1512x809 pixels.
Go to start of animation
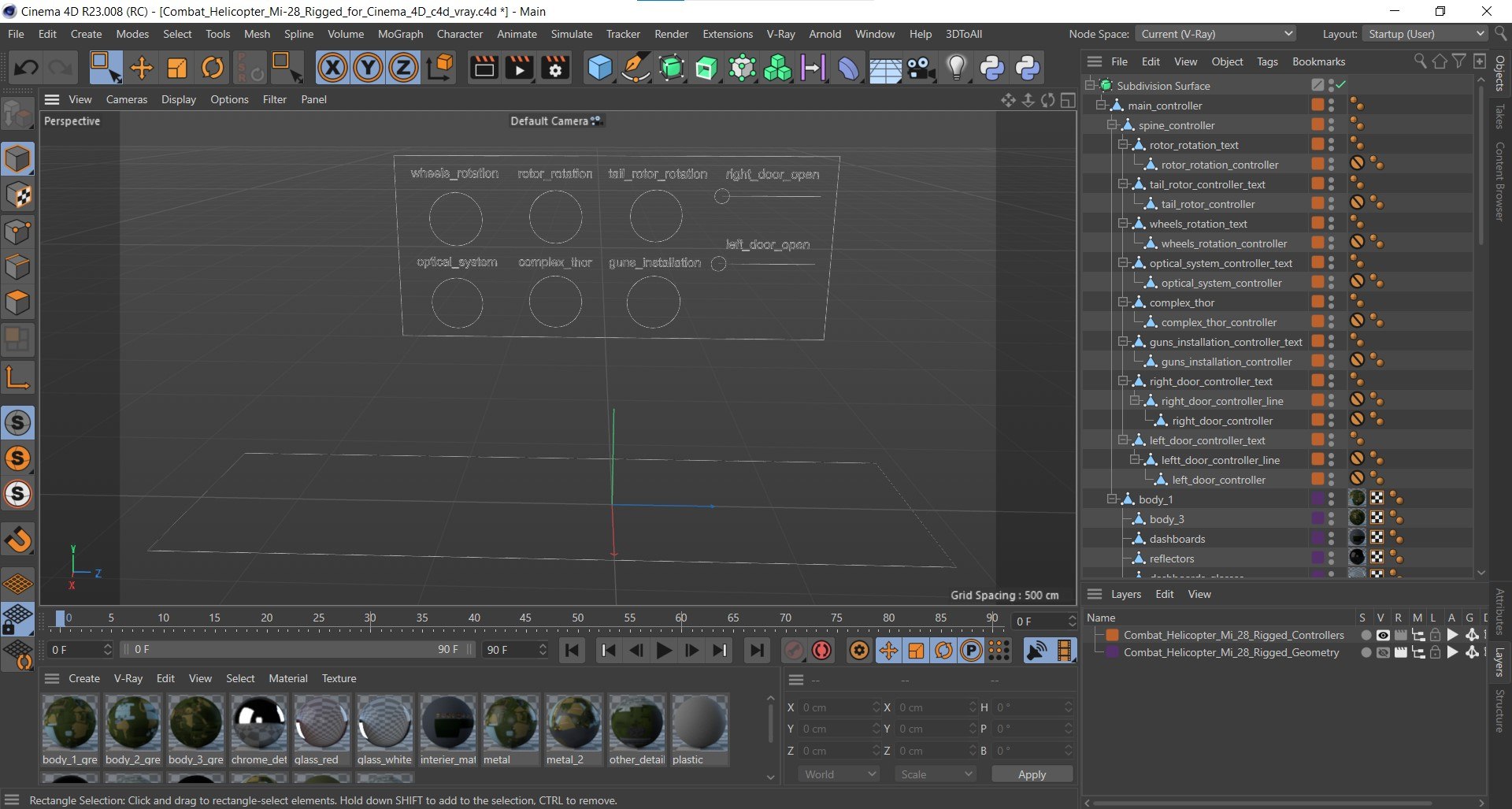click(573, 650)
